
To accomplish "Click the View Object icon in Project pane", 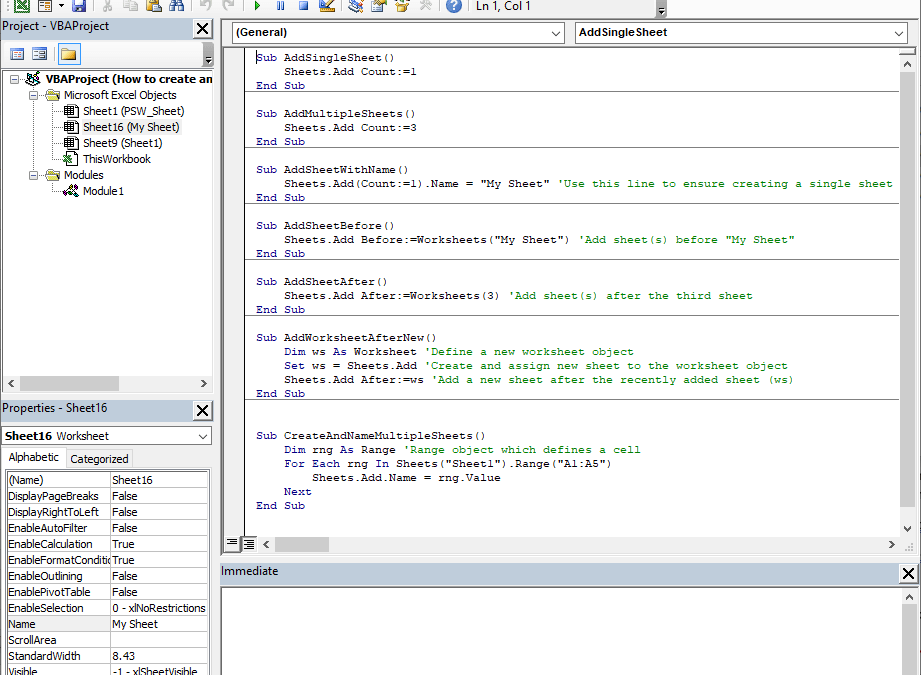I will 39,54.
